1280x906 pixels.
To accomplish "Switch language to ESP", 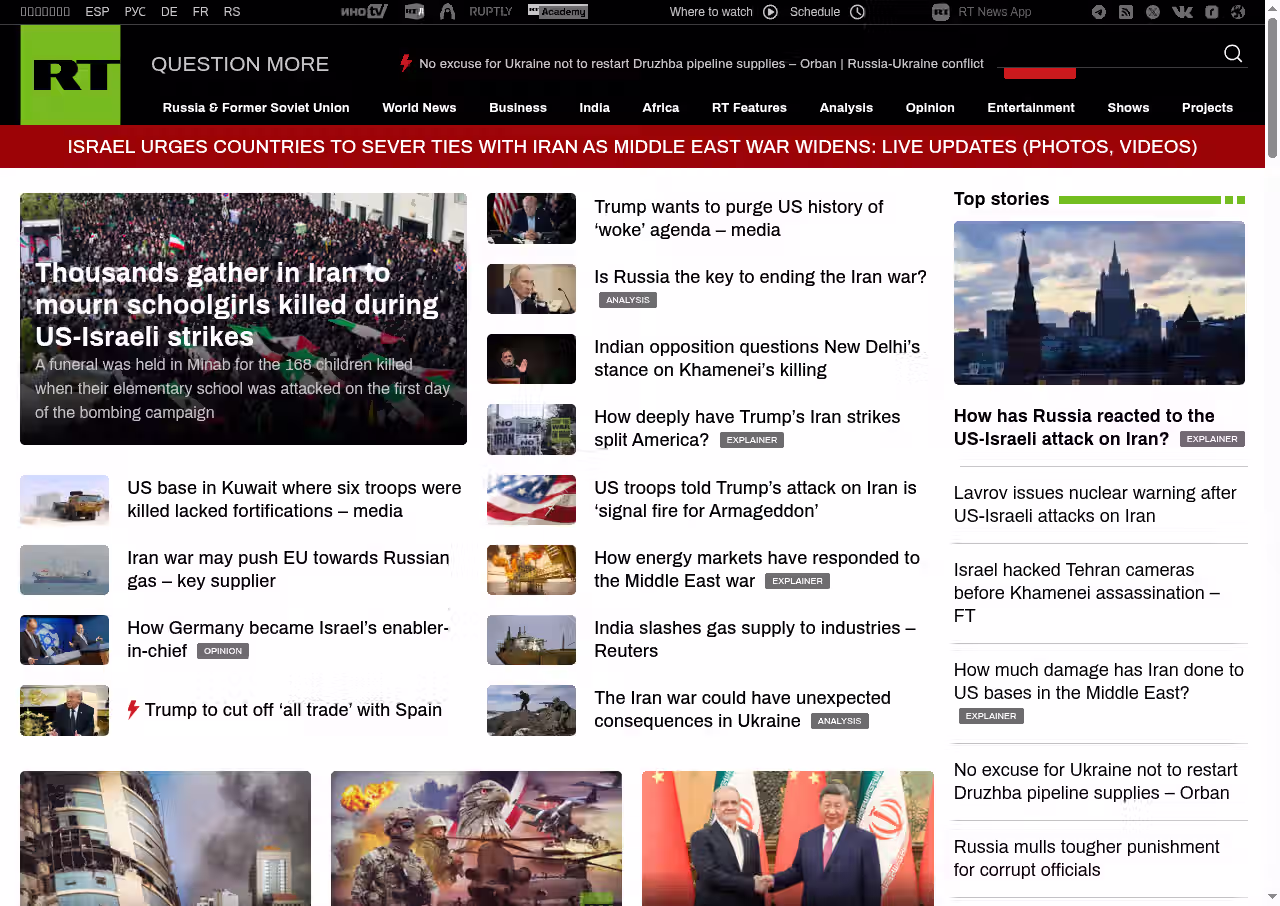I will 97,12.
